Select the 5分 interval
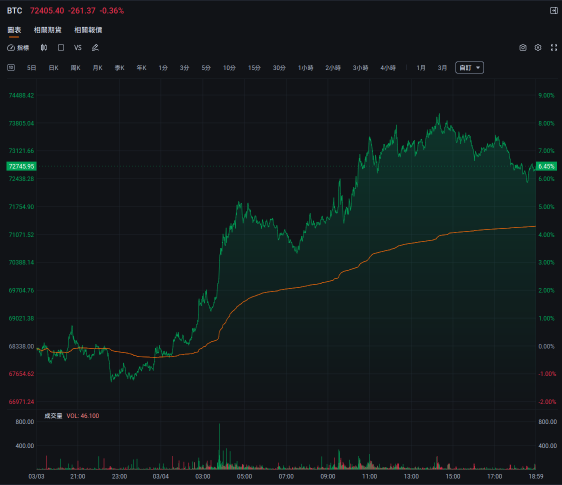This screenshot has width=562, height=485. [206, 68]
